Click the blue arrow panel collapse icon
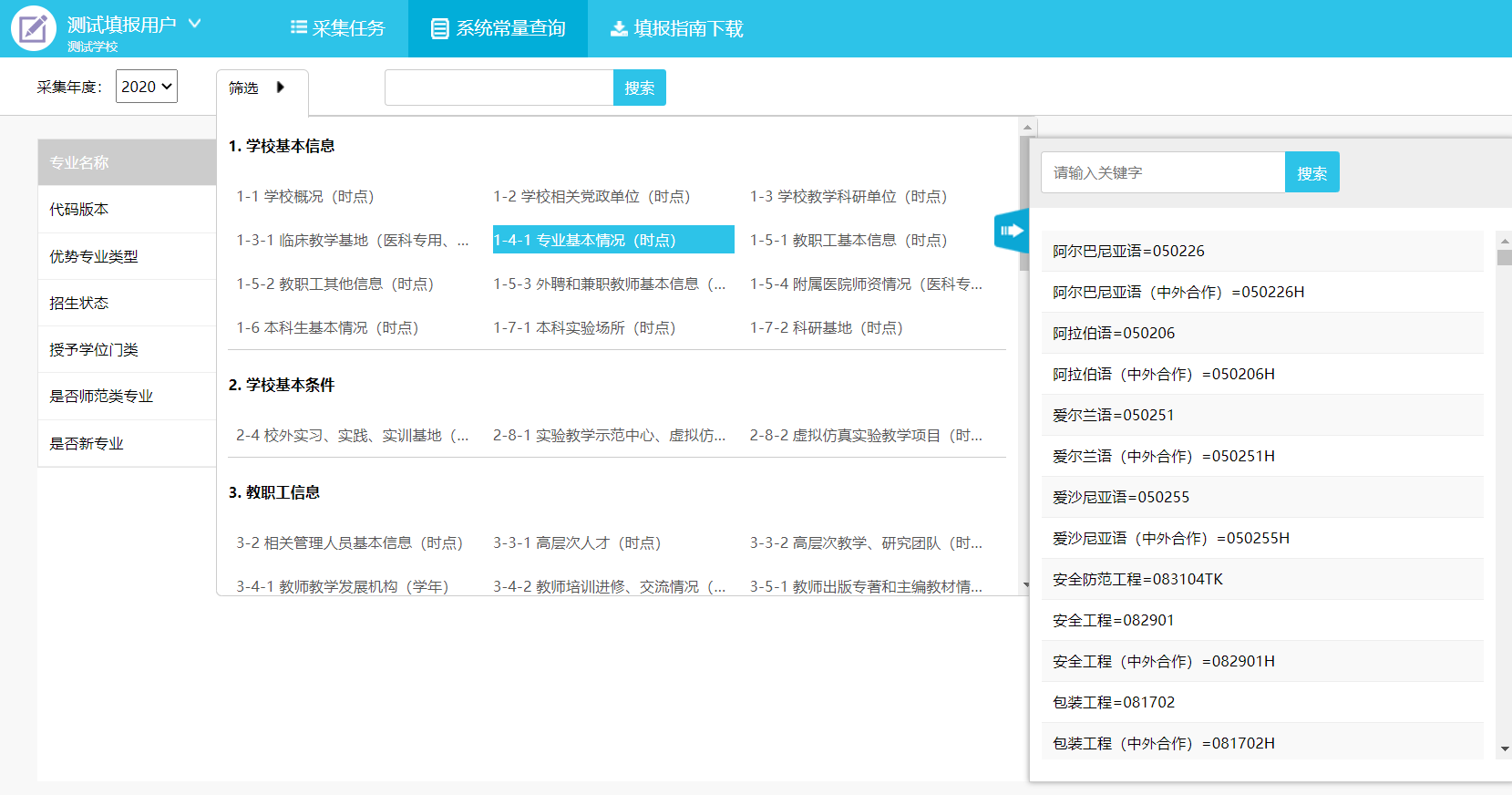 pyautogui.click(x=1012, y=231)
